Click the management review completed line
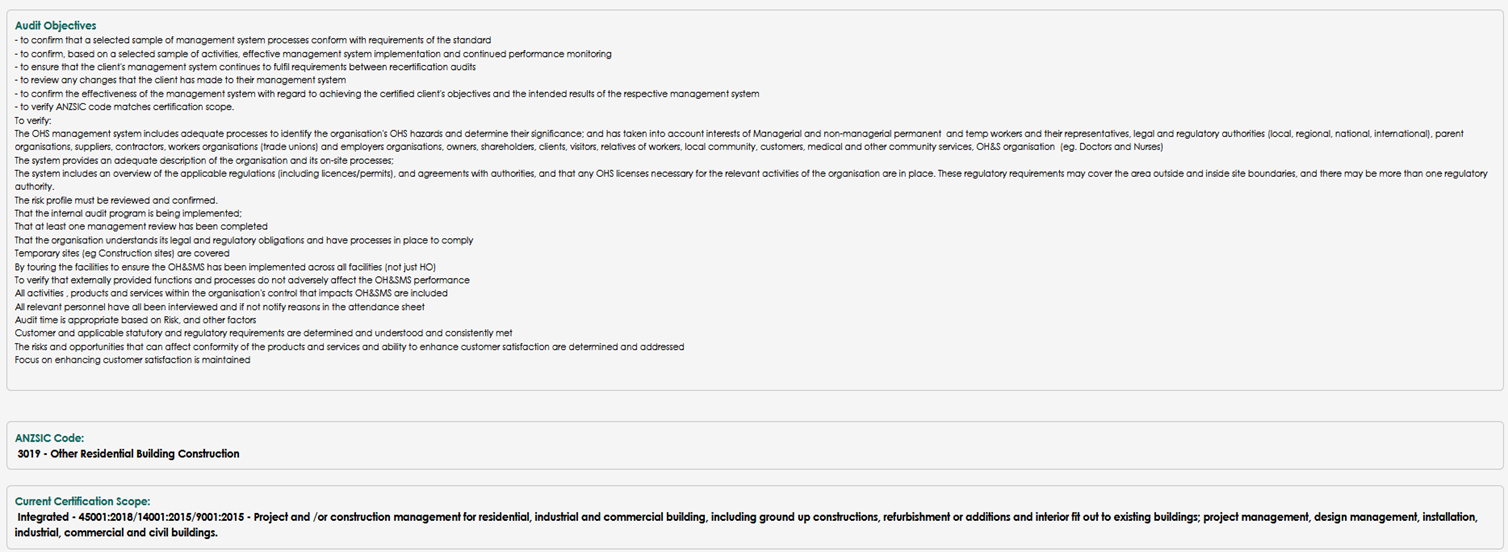This screenshot has width=1508, height=552. click(141, 227)
